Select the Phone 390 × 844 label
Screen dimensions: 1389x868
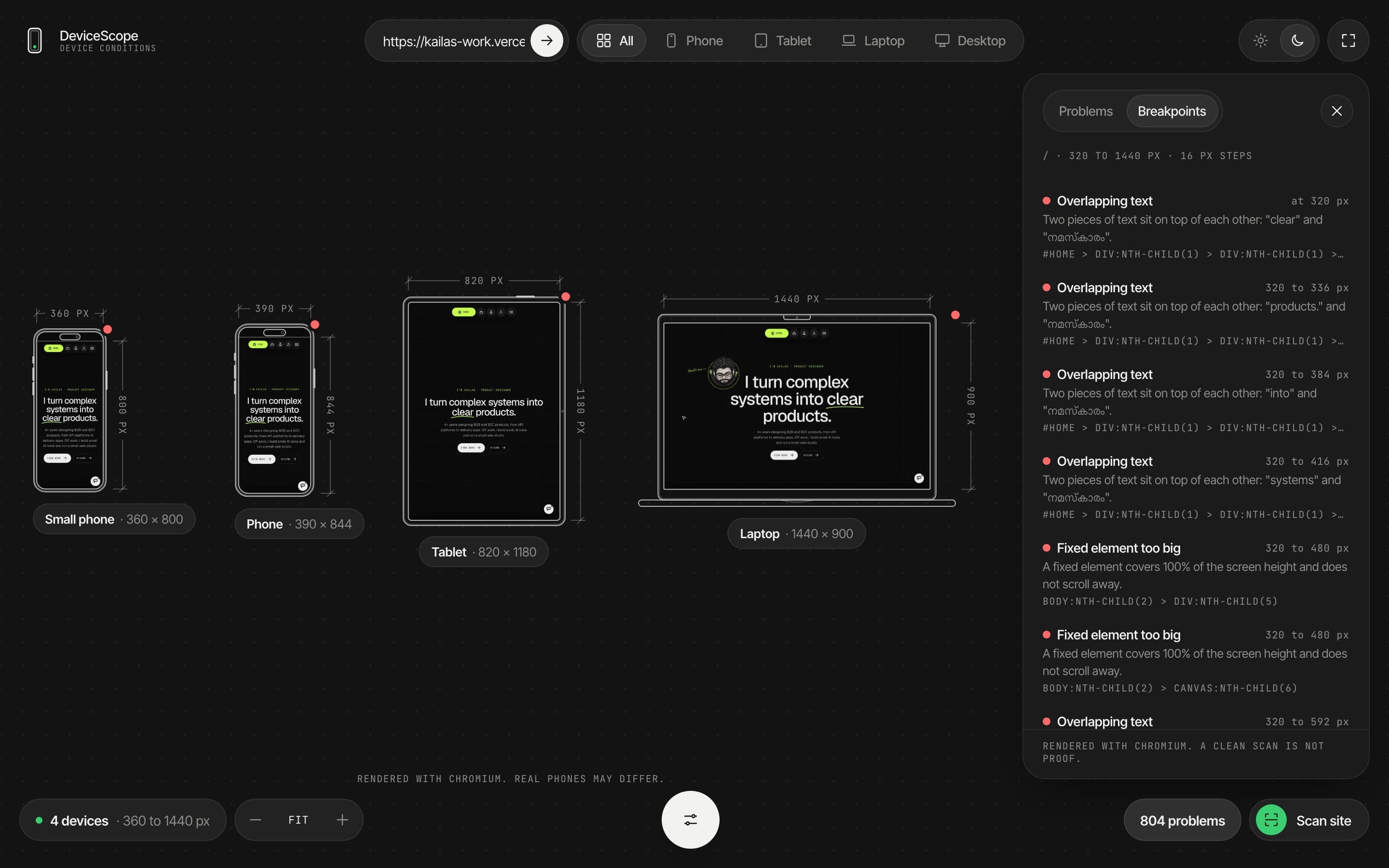[x=299, y=524]
